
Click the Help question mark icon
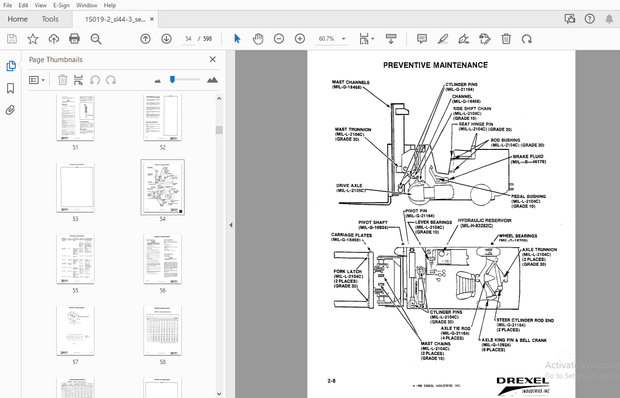590,19
